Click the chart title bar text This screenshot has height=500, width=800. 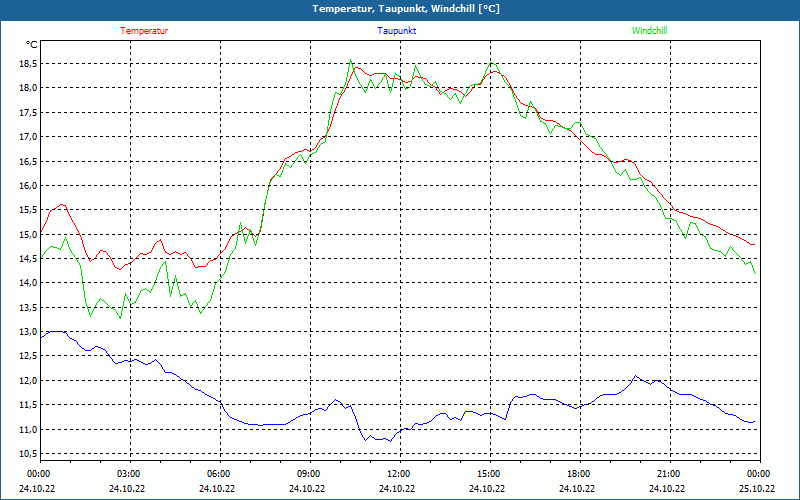(406, 9)
